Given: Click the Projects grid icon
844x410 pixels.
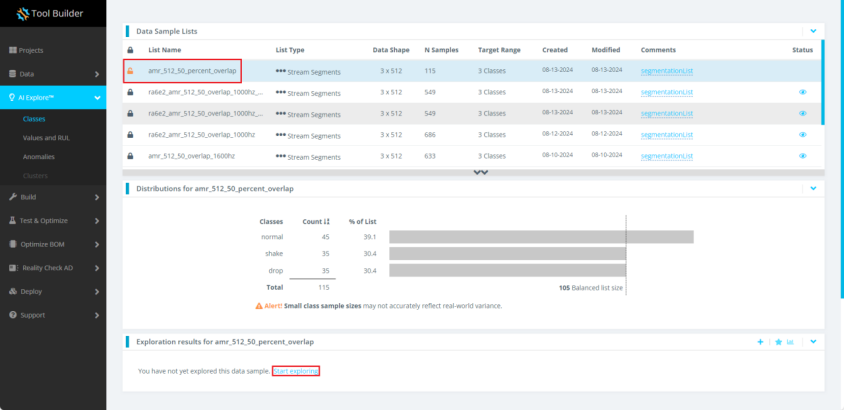Looking at the screenshot, I should [x=13, y=50].
